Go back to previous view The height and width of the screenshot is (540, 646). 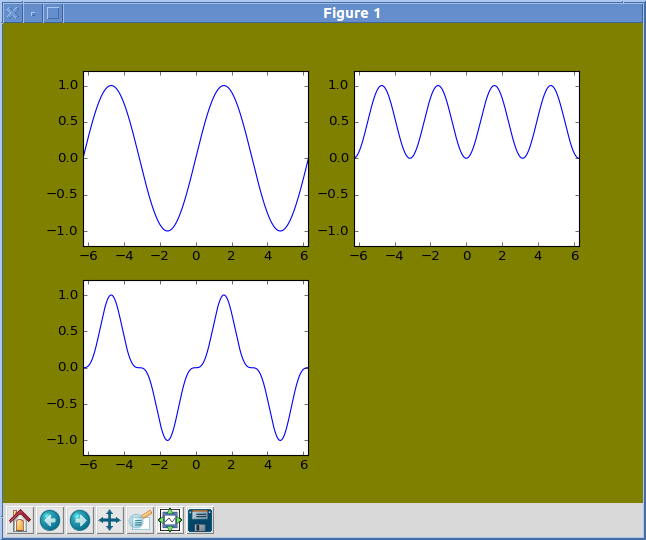50,520
